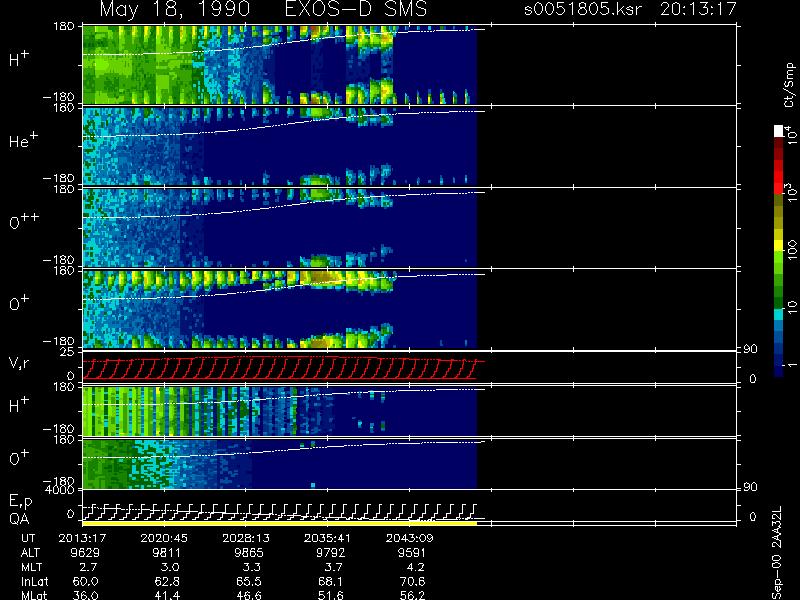Viewport: 800px width, 600px height.
Task: Select the colorbar tick label 10^3
Action: (790, 194)
